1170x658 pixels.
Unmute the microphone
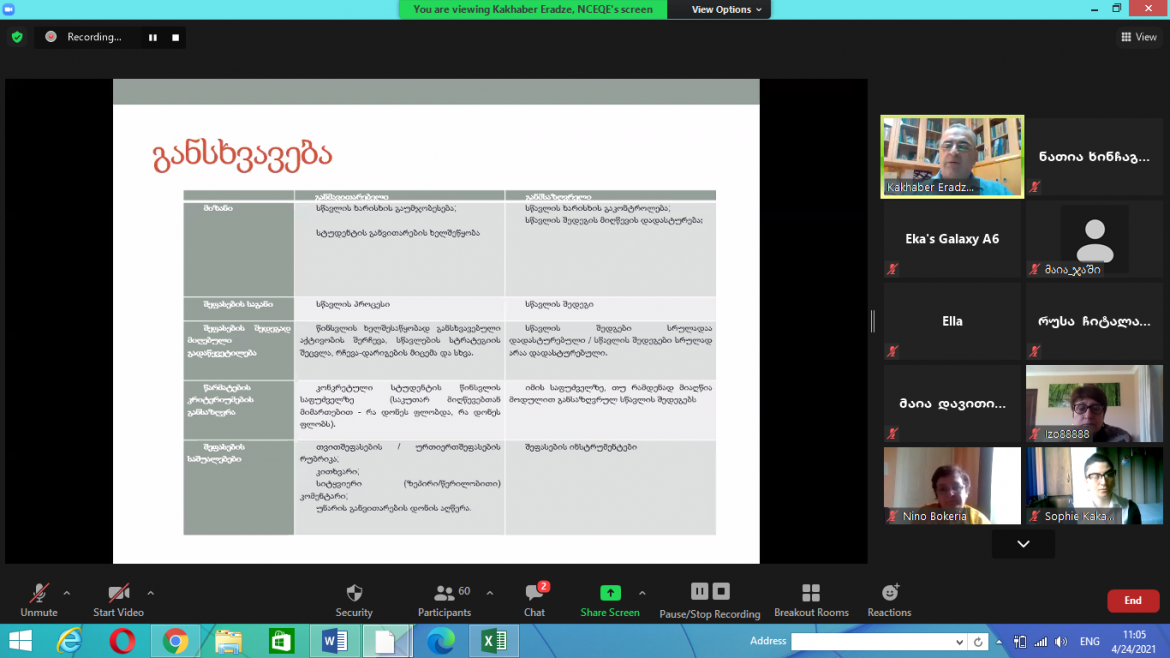pos(39,593)
